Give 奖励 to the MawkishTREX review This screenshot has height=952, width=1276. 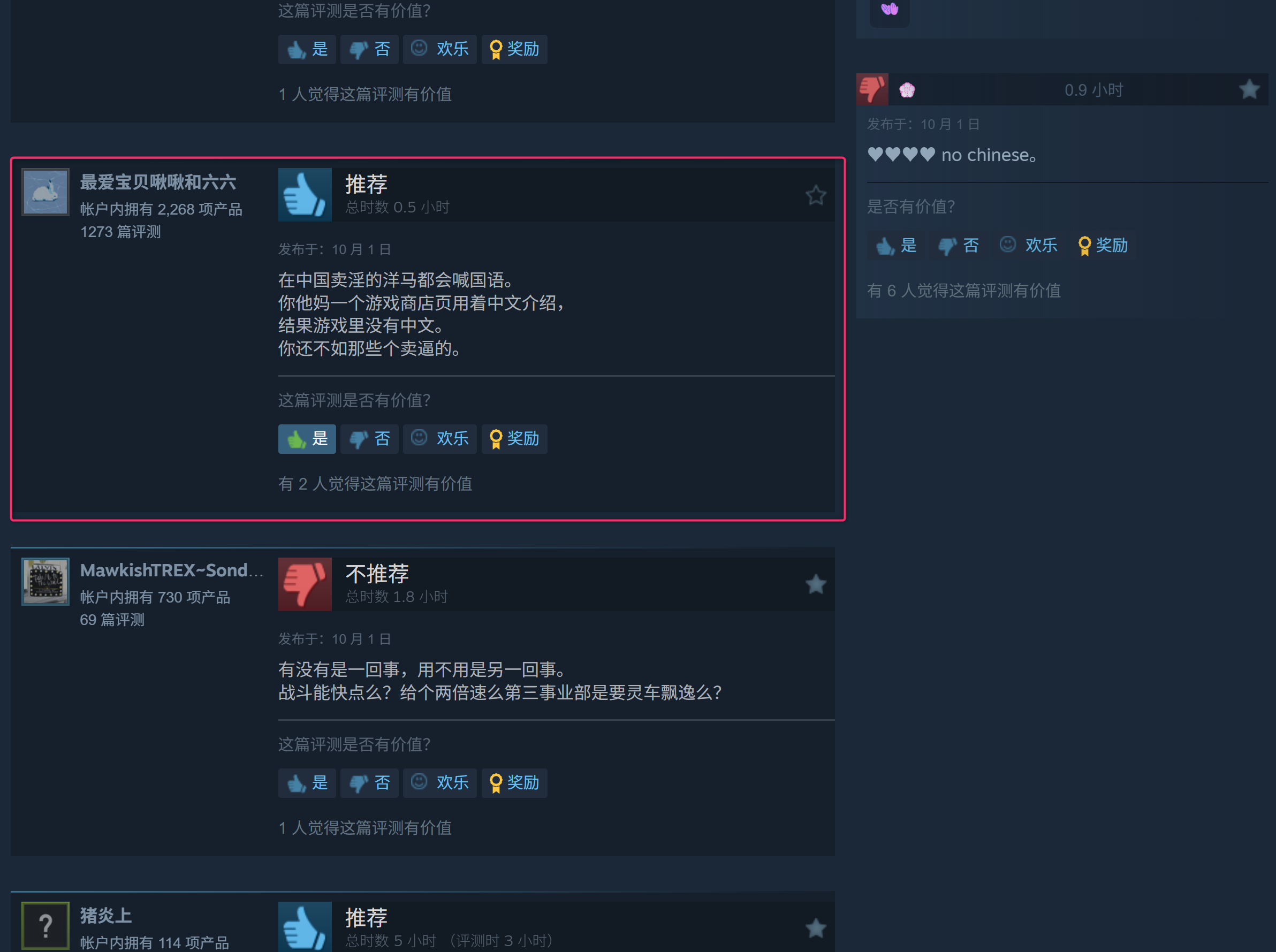(514, 782)
